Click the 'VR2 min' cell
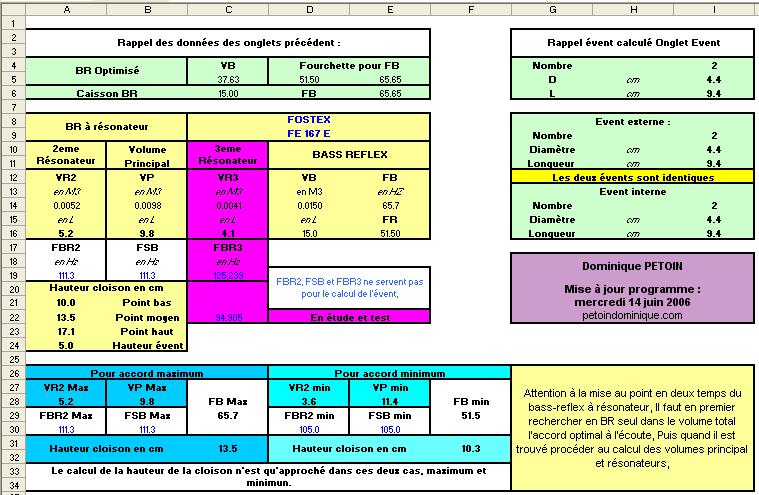This screenshot has height=495, width=759. coord(309,388)
